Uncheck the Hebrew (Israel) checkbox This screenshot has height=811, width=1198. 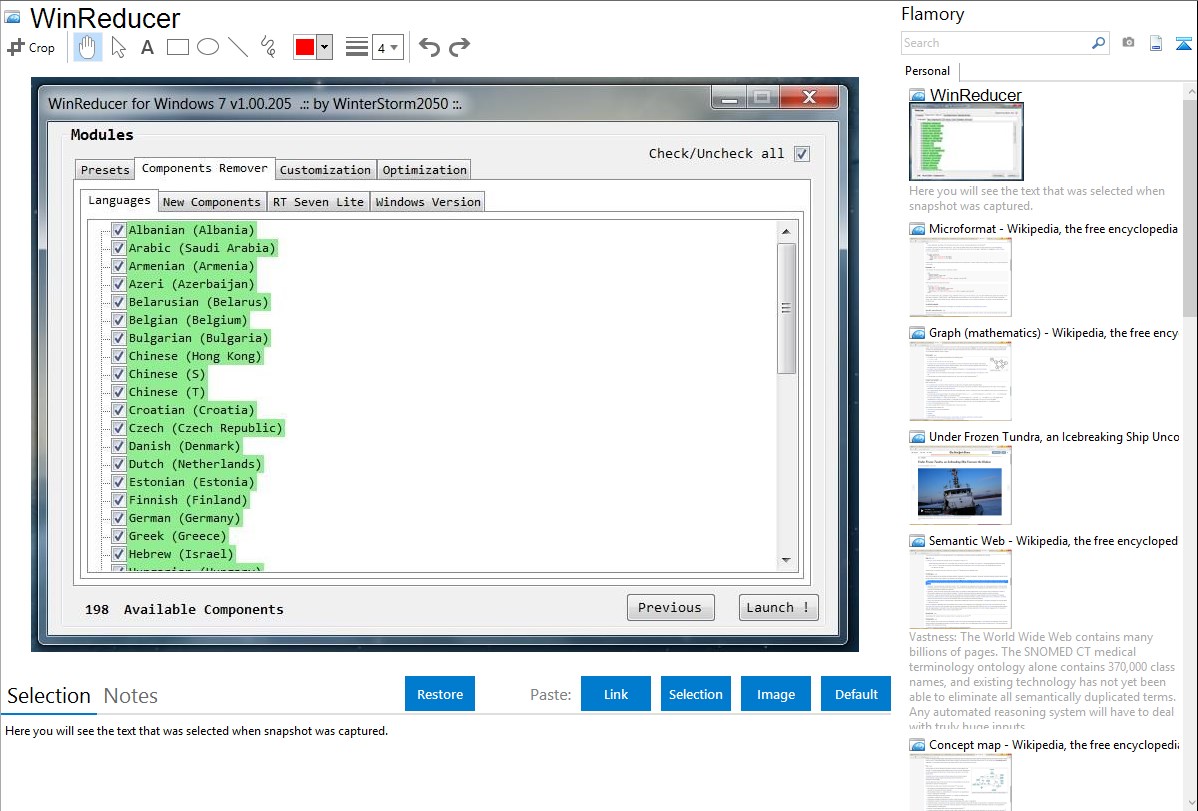[x=118, y=554]
